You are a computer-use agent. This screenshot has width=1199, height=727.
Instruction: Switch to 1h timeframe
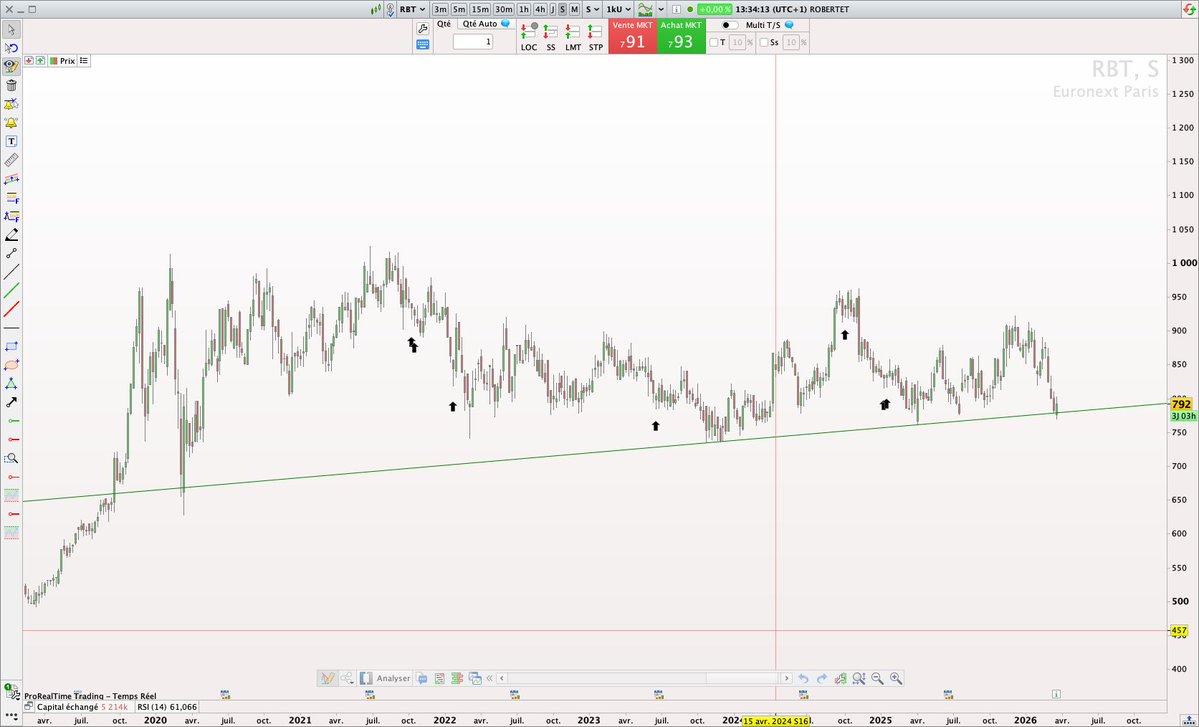tap(524, 9)
